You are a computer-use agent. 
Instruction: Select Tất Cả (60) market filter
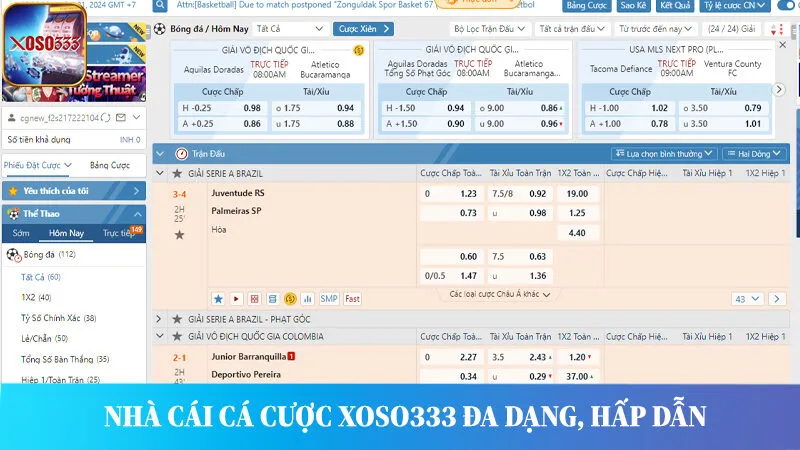click(x=41, y=277)
